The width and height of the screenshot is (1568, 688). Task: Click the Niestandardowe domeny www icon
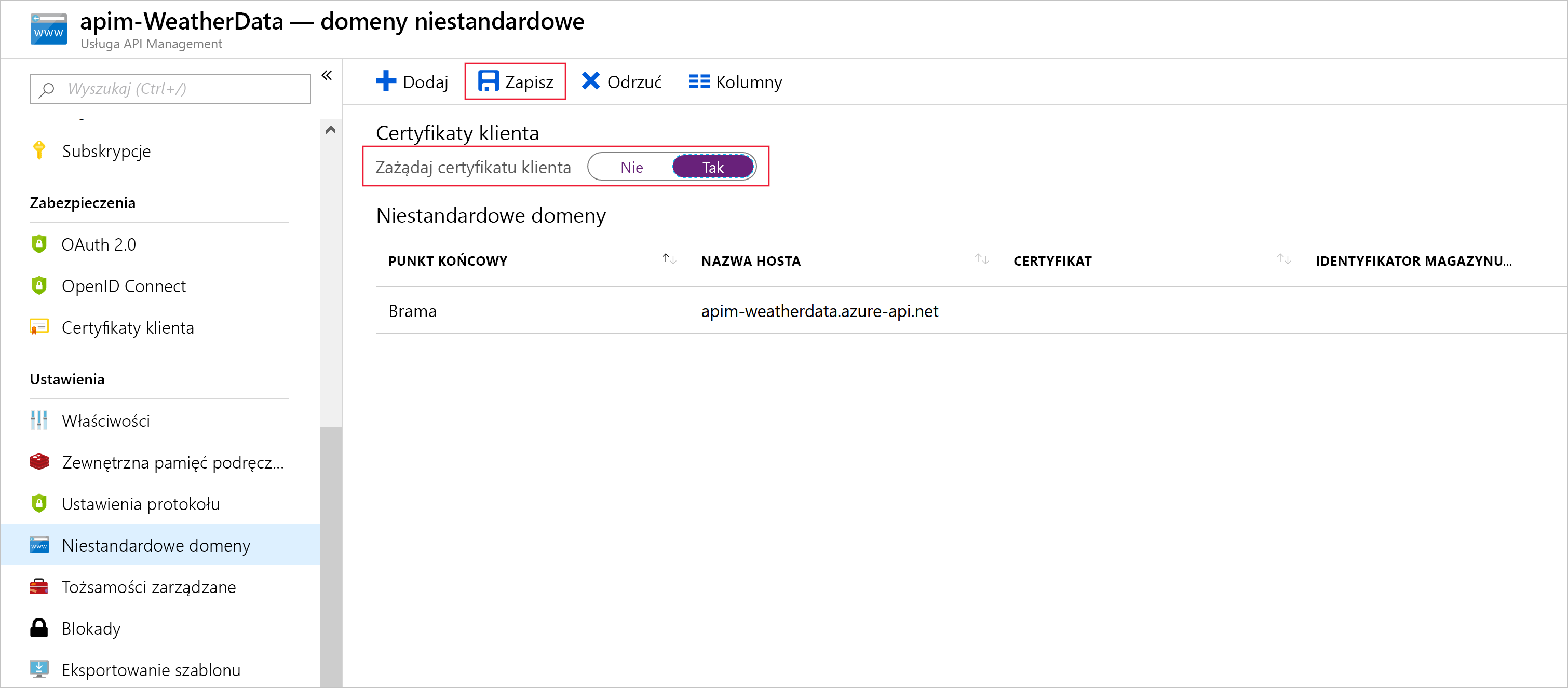[39, 545]
